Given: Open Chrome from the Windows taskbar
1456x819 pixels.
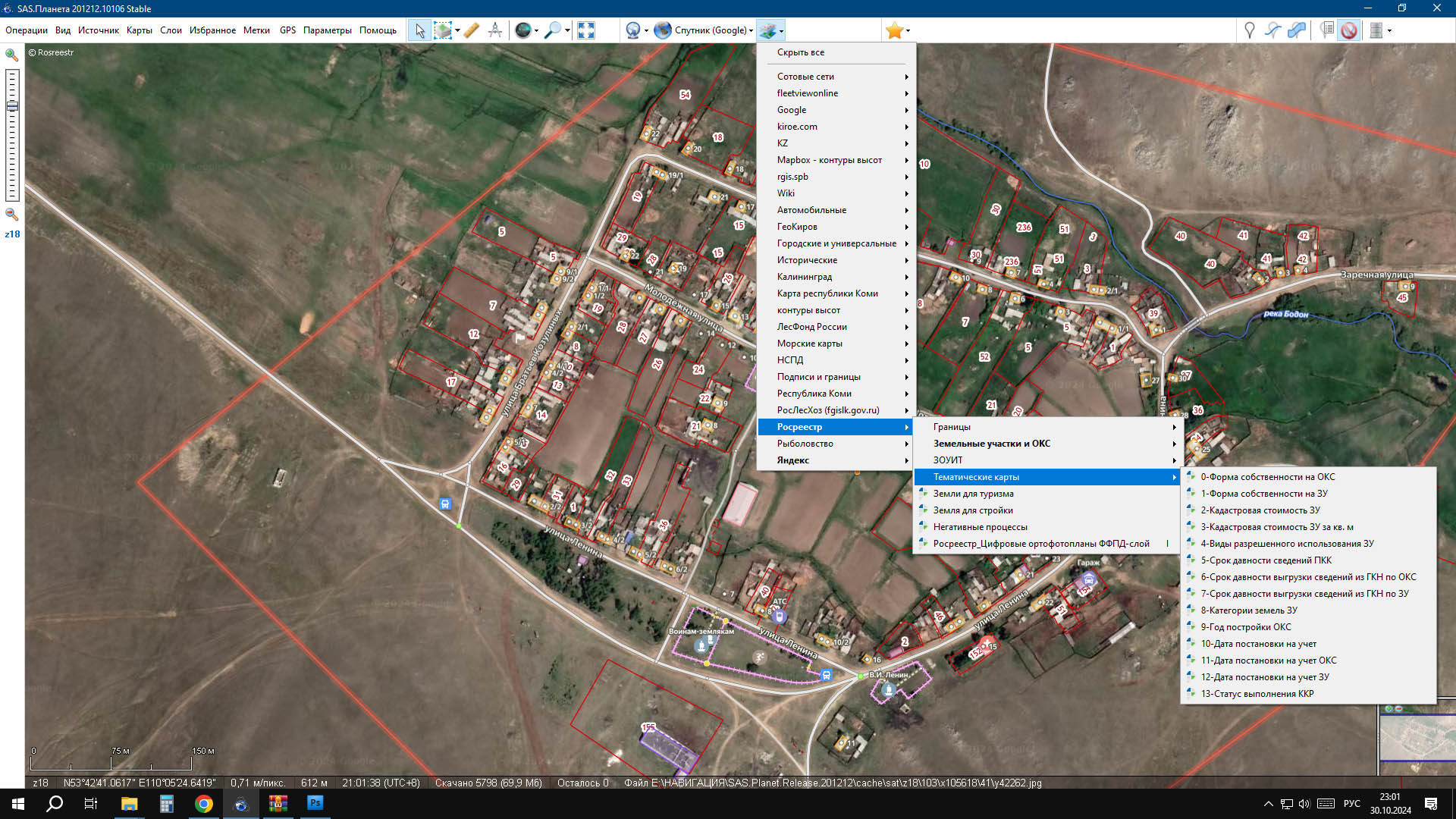Looking at the screenshot, I should click(203, 804).
